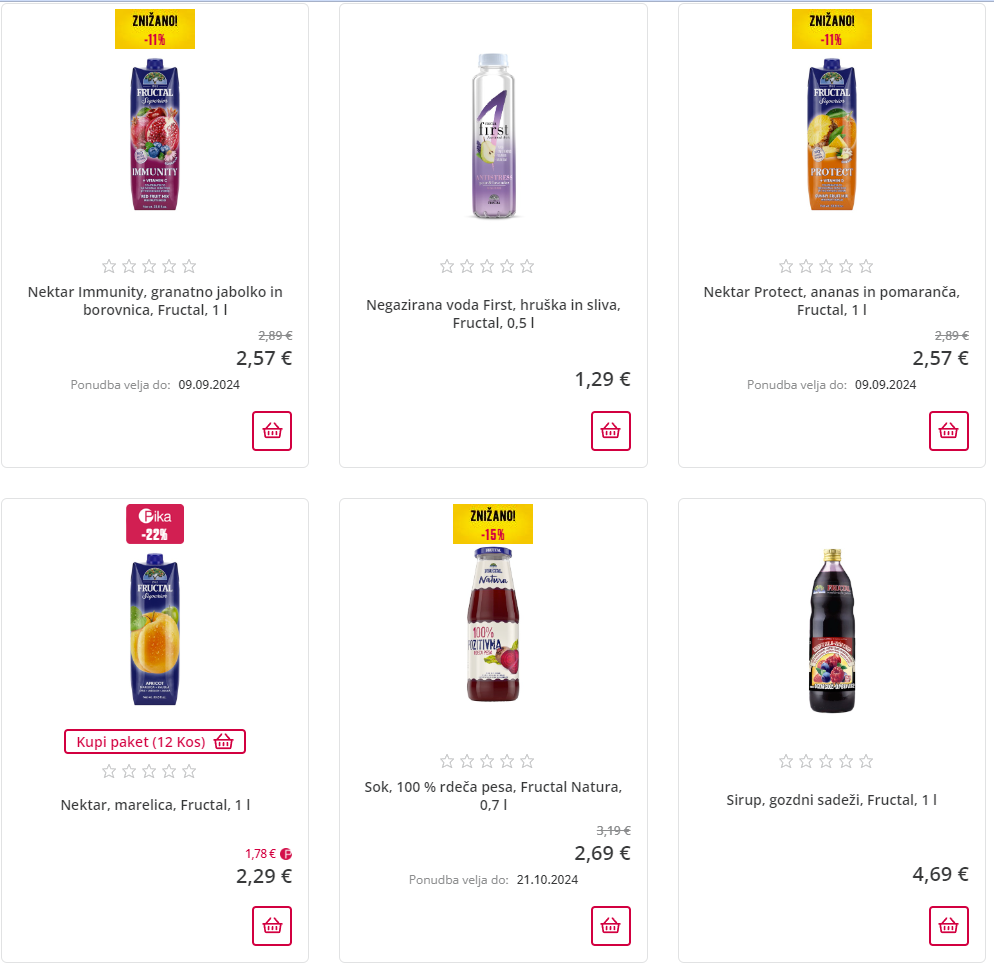
Task: Click the 'Znižano! -15%' discount badge
Action: pos(493,524)
